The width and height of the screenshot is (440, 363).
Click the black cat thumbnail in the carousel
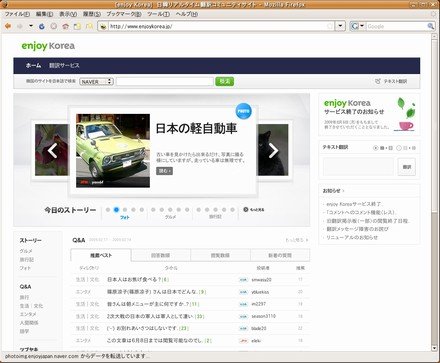[x=273, y=150]
